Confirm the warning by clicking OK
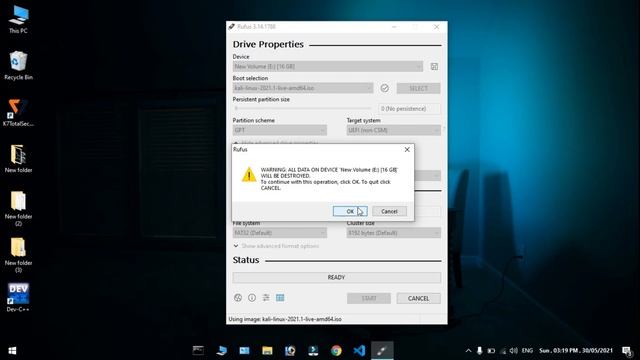Viewport: 640px width, 360px height. 350,211
